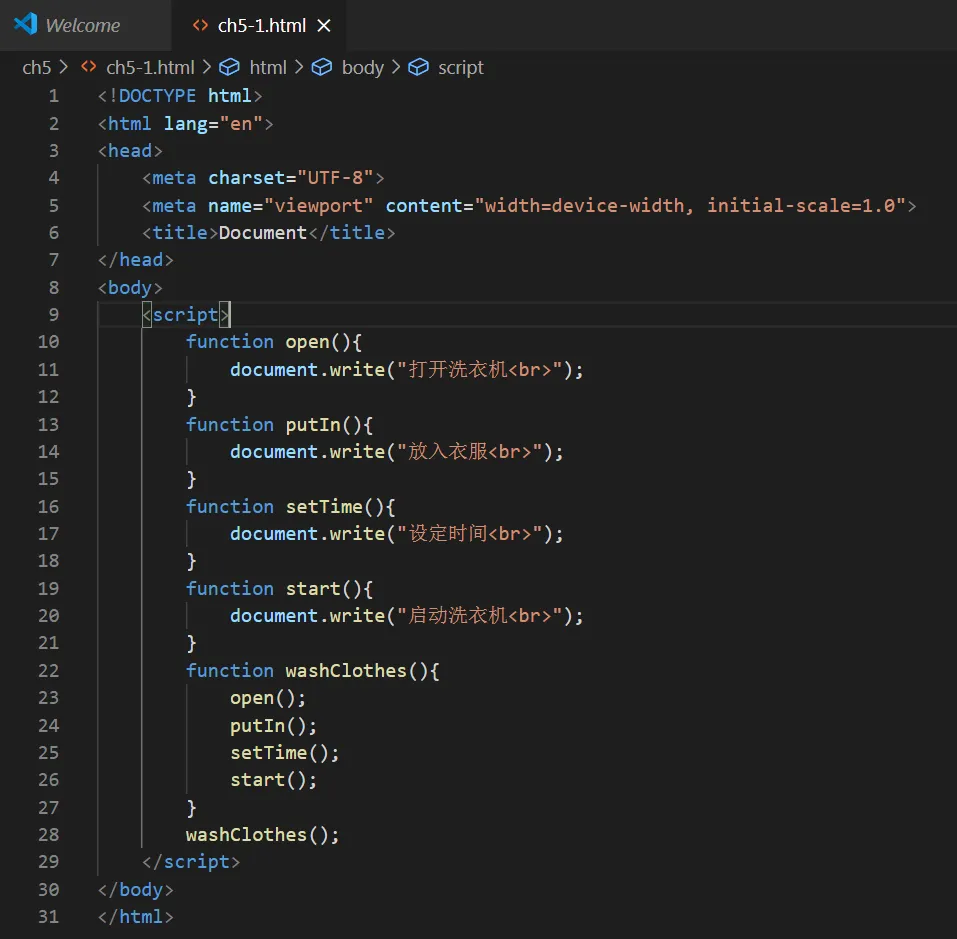Screen dimensions: 957x939
Task: Click the closing html tag on line 31
Action: (135, 917)
